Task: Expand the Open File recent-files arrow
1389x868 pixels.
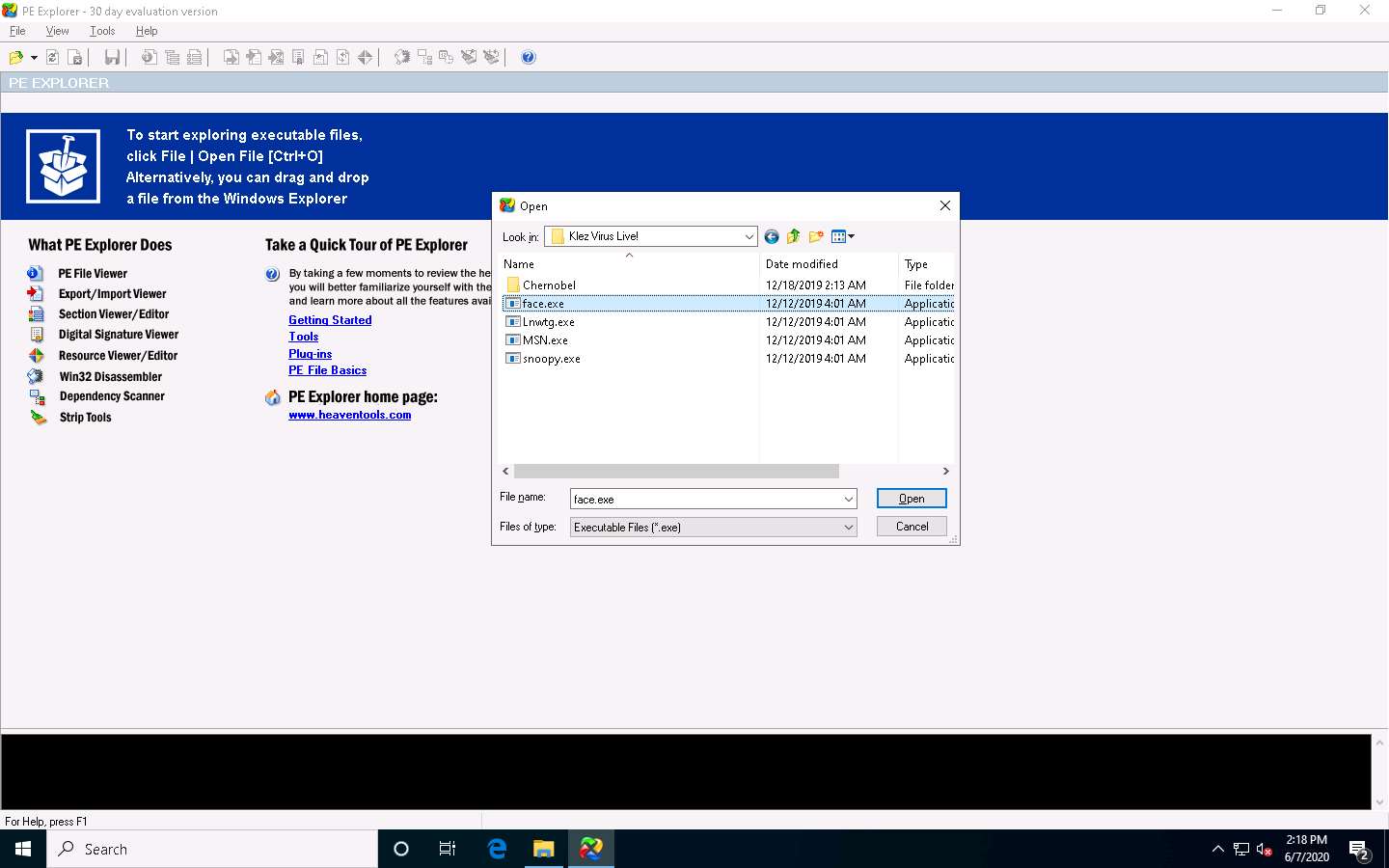Action: pyautogui.click(x=34, y=58)
